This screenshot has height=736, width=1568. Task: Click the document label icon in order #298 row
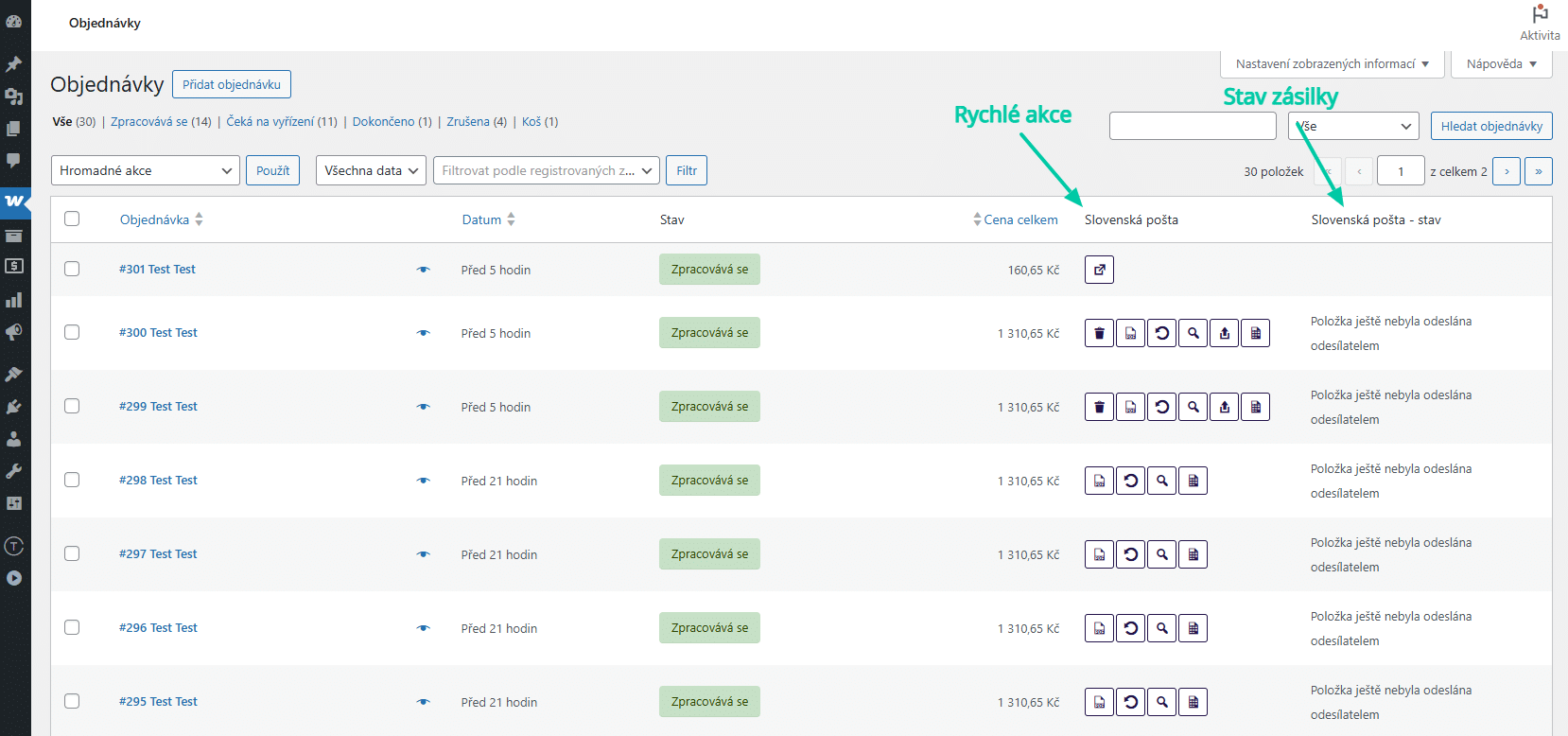point(1099,481)
